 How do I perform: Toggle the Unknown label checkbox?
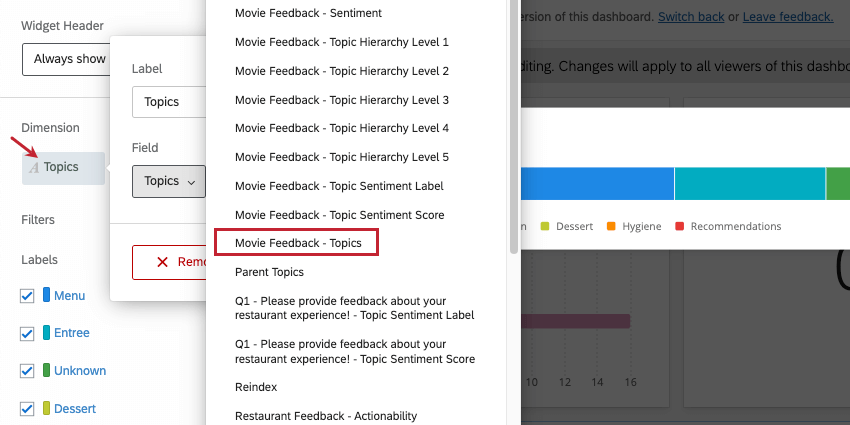[27, 371]
